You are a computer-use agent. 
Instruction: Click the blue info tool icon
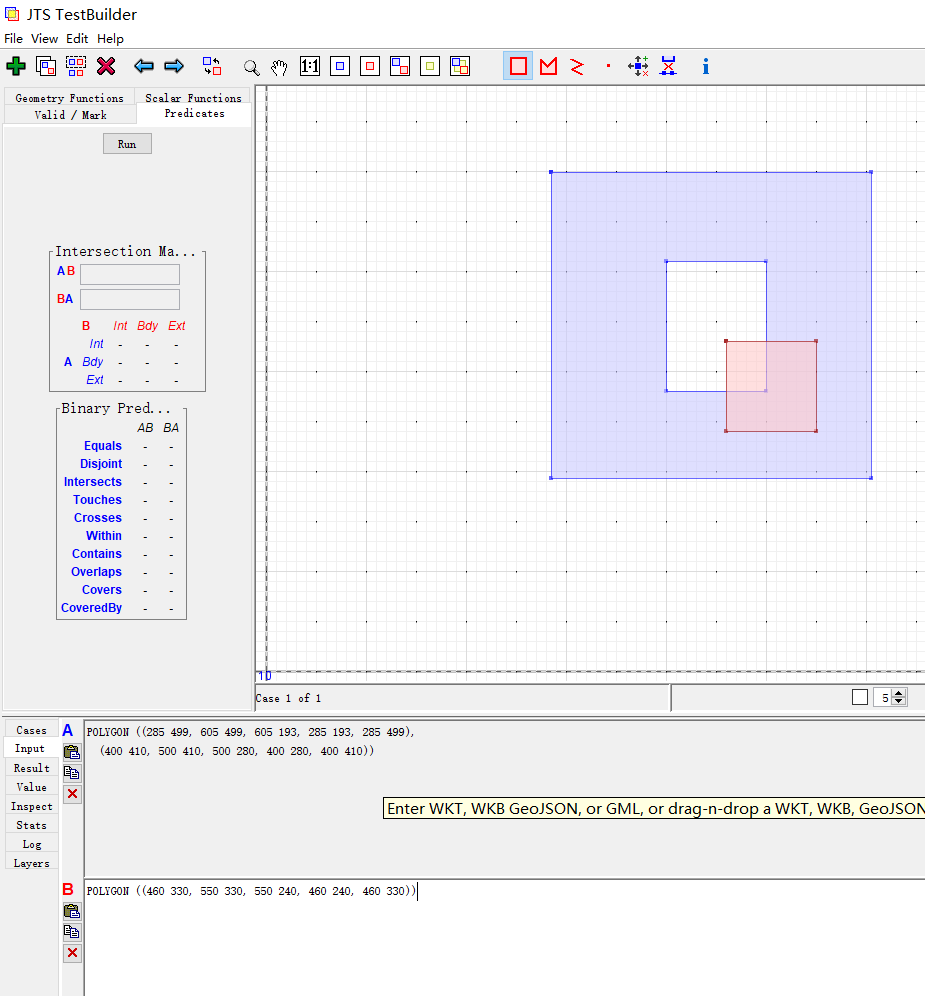706,66
